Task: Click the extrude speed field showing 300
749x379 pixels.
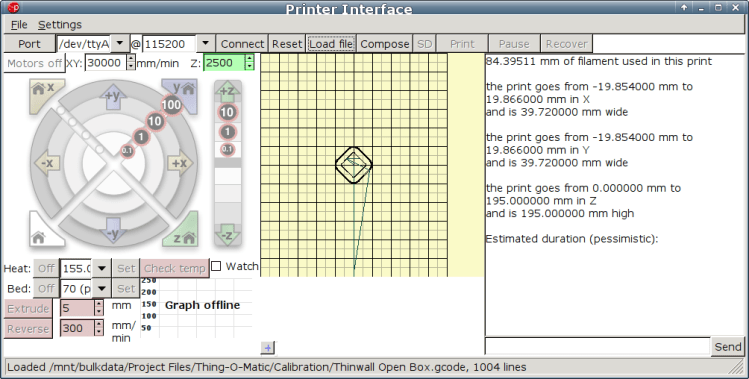Action: pyautogui.click(x=77, y=328)
